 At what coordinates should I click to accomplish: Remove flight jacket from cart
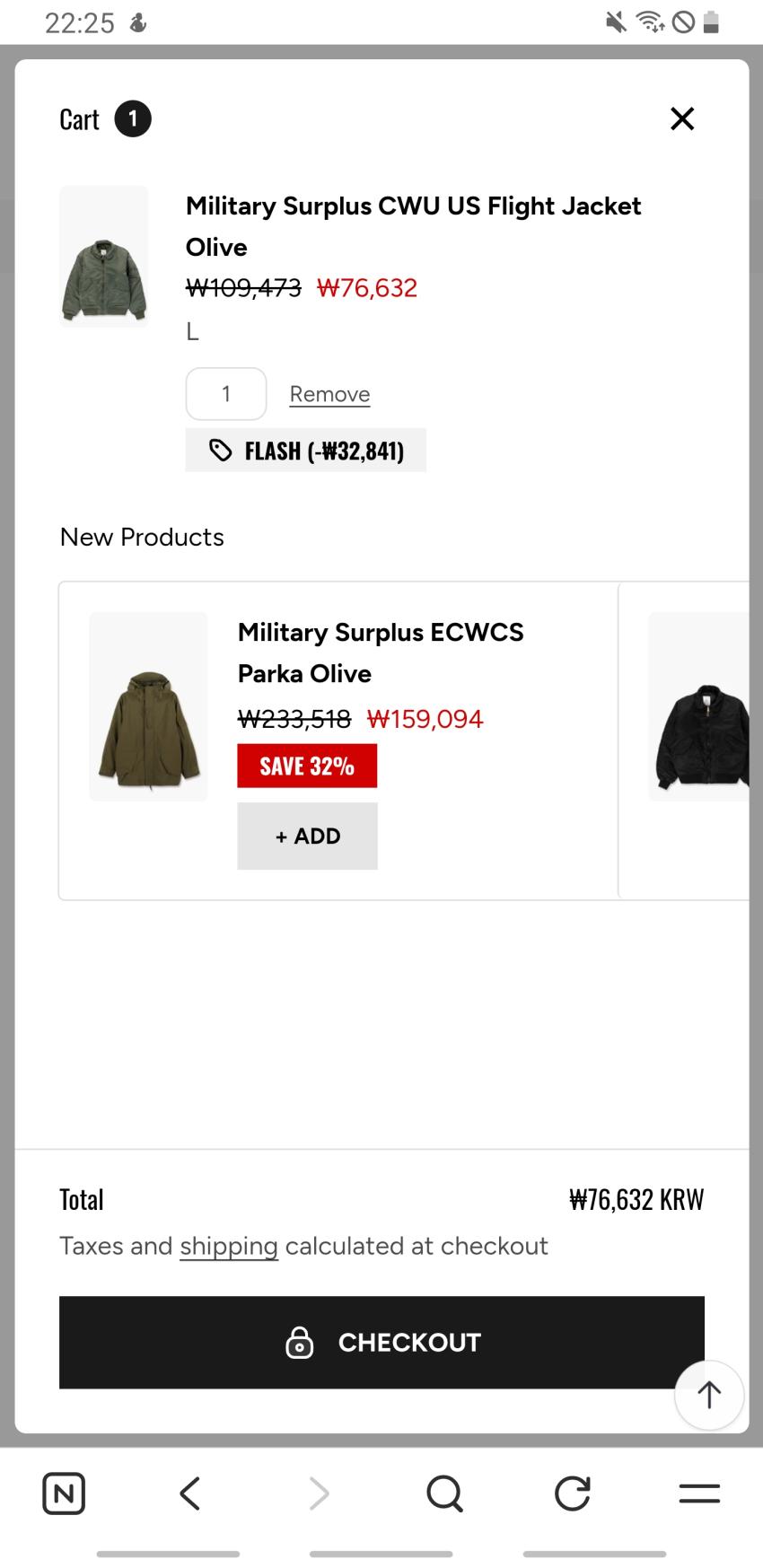(x=329, y=394)
